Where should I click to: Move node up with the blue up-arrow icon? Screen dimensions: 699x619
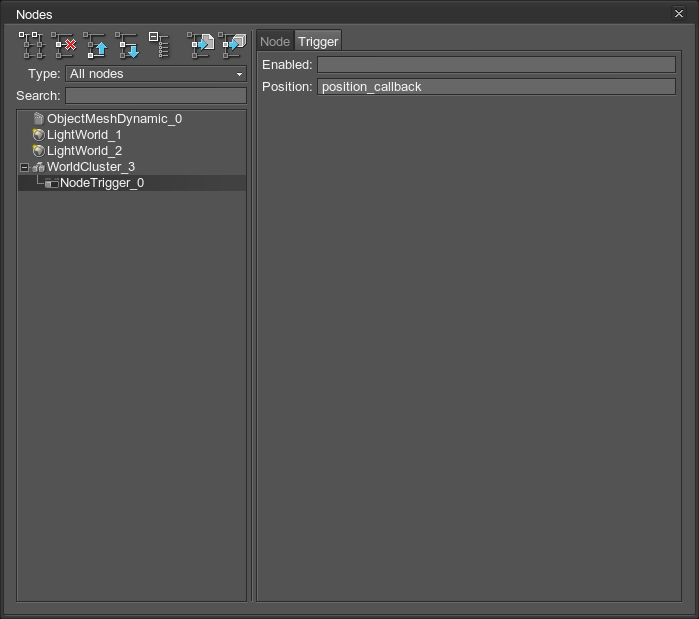[x=95, y=45]
